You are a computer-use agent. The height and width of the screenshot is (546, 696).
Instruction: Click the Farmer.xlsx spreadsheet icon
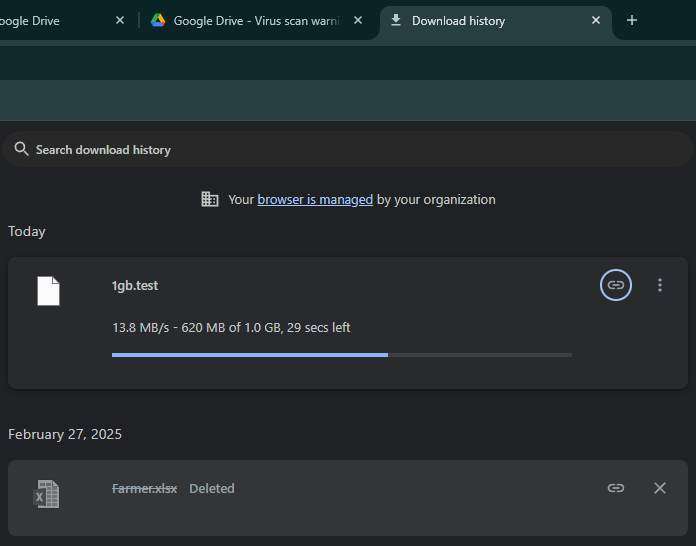pyautogui.click(x=46, y=493)
